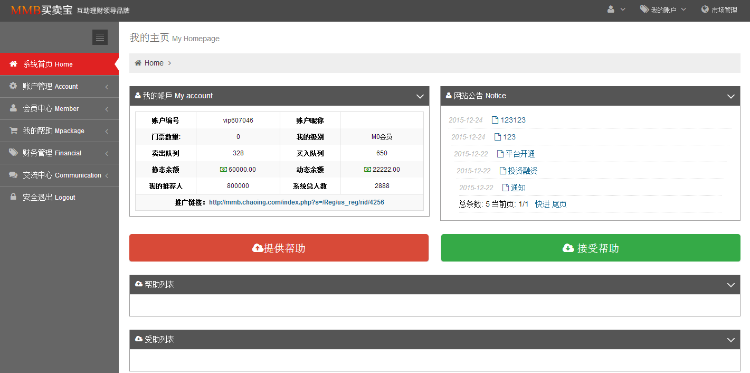
Task: Click the document icon beside '123' notice
Action: coord(497,137)
